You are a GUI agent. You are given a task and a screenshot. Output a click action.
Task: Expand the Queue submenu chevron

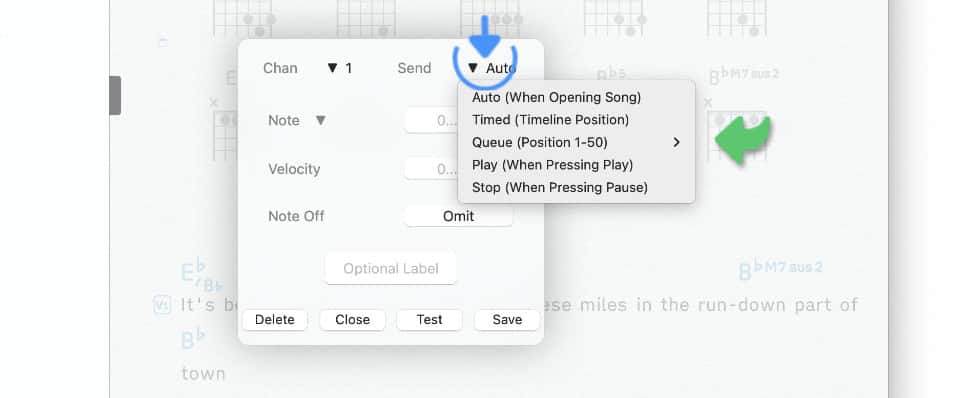point(676,142)
